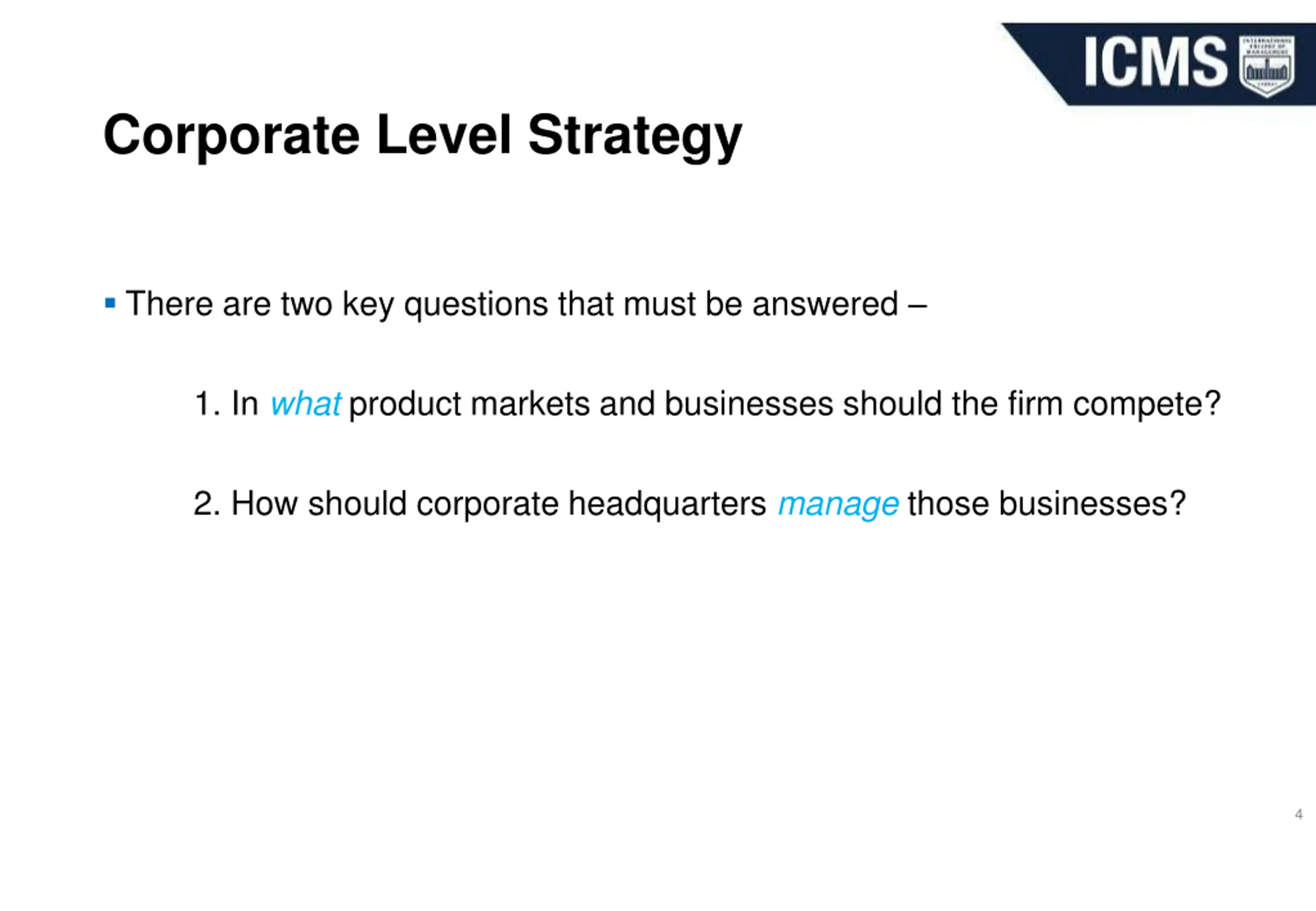Click the word 'Corporate' in the title
Image resolution: width=1316 pixels, height=911 pixels.
(232, 135)
